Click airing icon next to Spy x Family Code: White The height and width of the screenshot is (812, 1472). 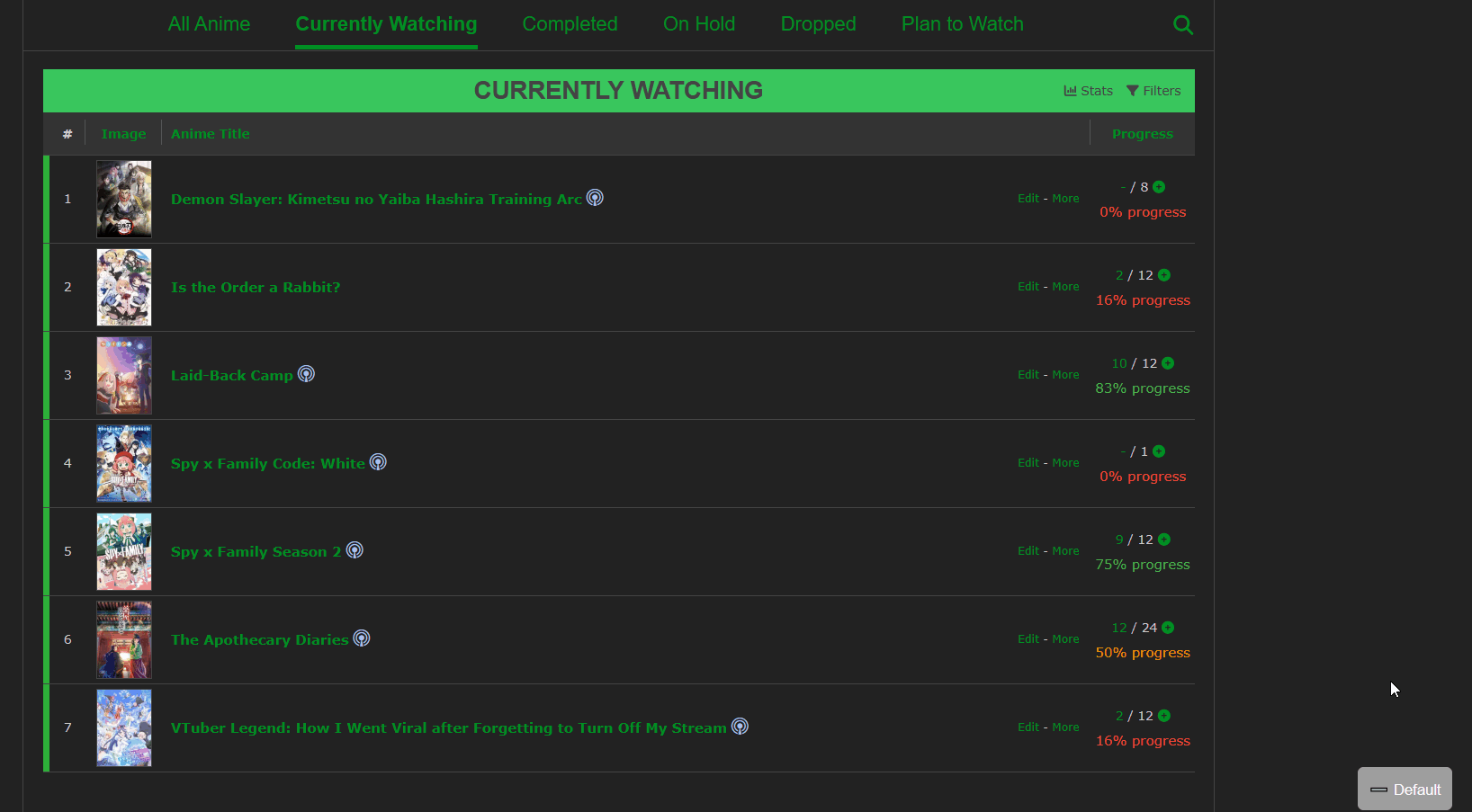coord(378,462)
